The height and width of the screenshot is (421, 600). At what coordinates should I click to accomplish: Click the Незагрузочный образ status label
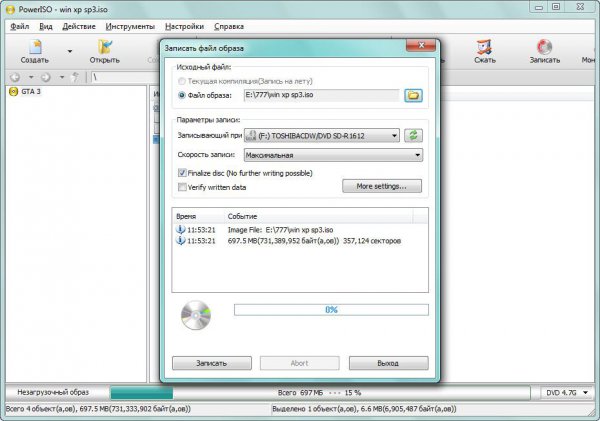53,392
